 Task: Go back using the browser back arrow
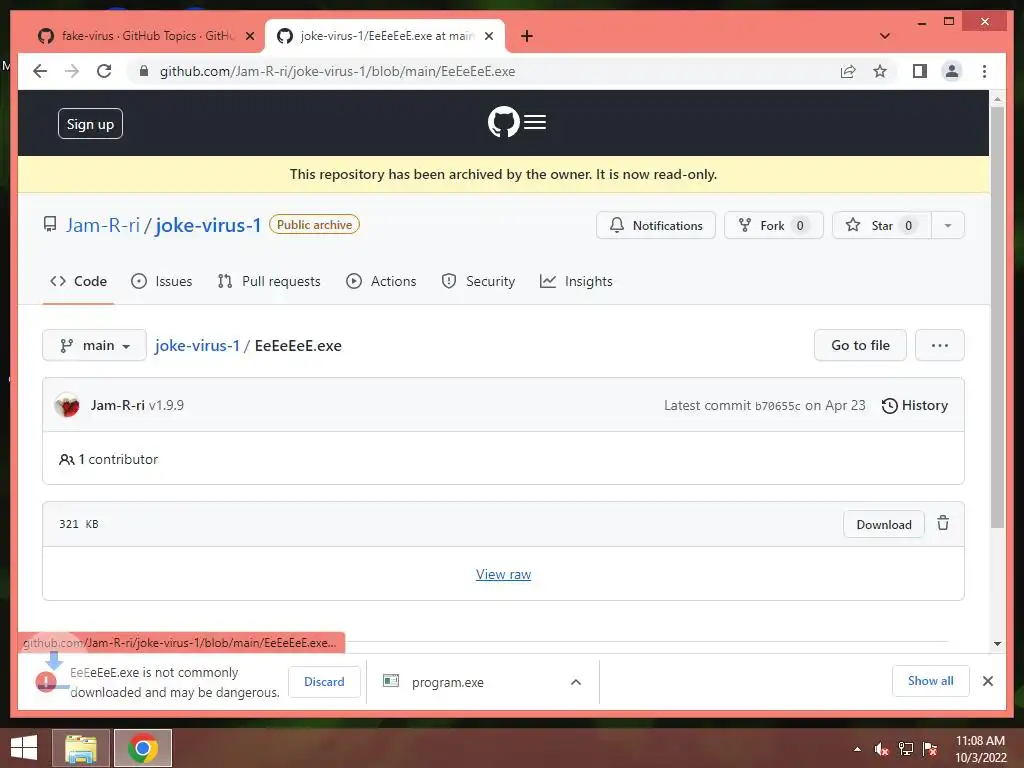pos(40,71)
